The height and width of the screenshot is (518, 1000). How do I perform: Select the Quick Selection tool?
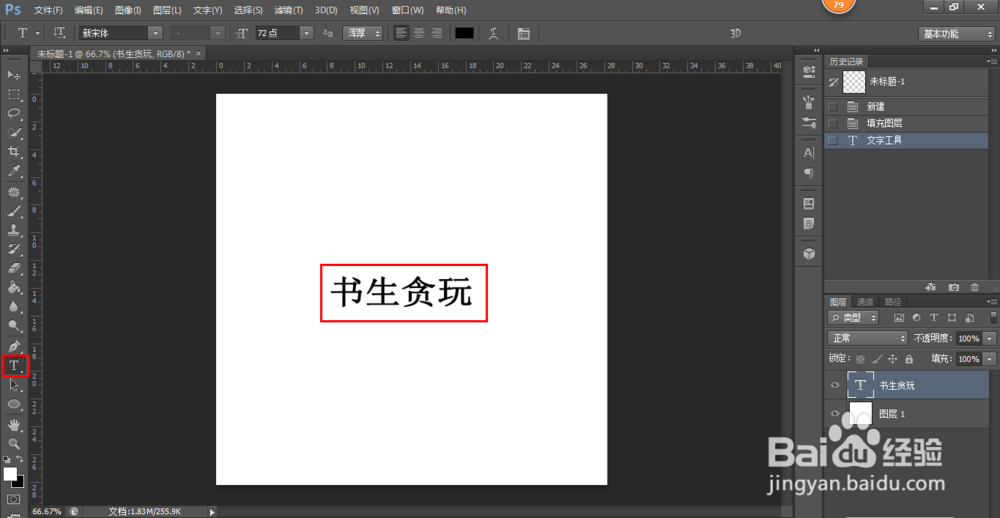click(x=14, y=133)
